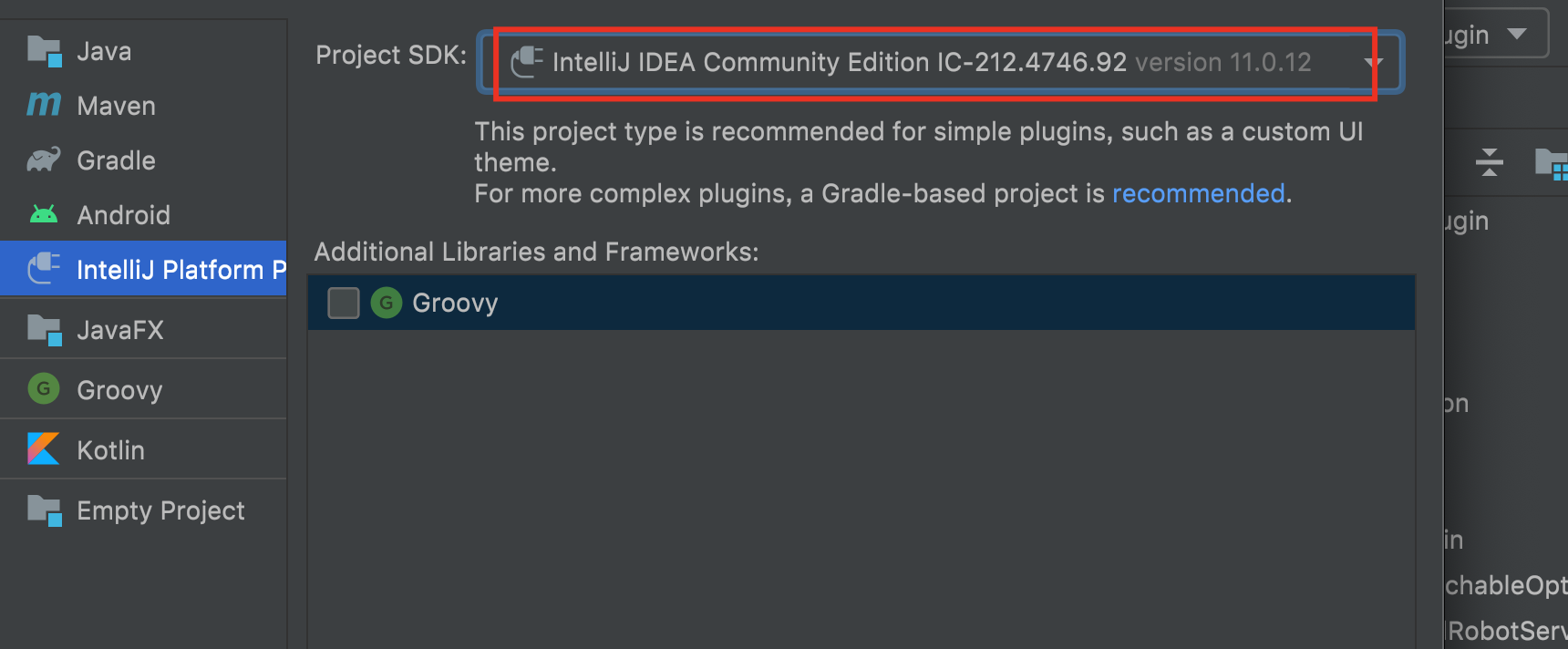Image resolution: width=1568 pixels, height=649 pixels.
Task: Click the Android robot icon
Action: coord(42,214)
